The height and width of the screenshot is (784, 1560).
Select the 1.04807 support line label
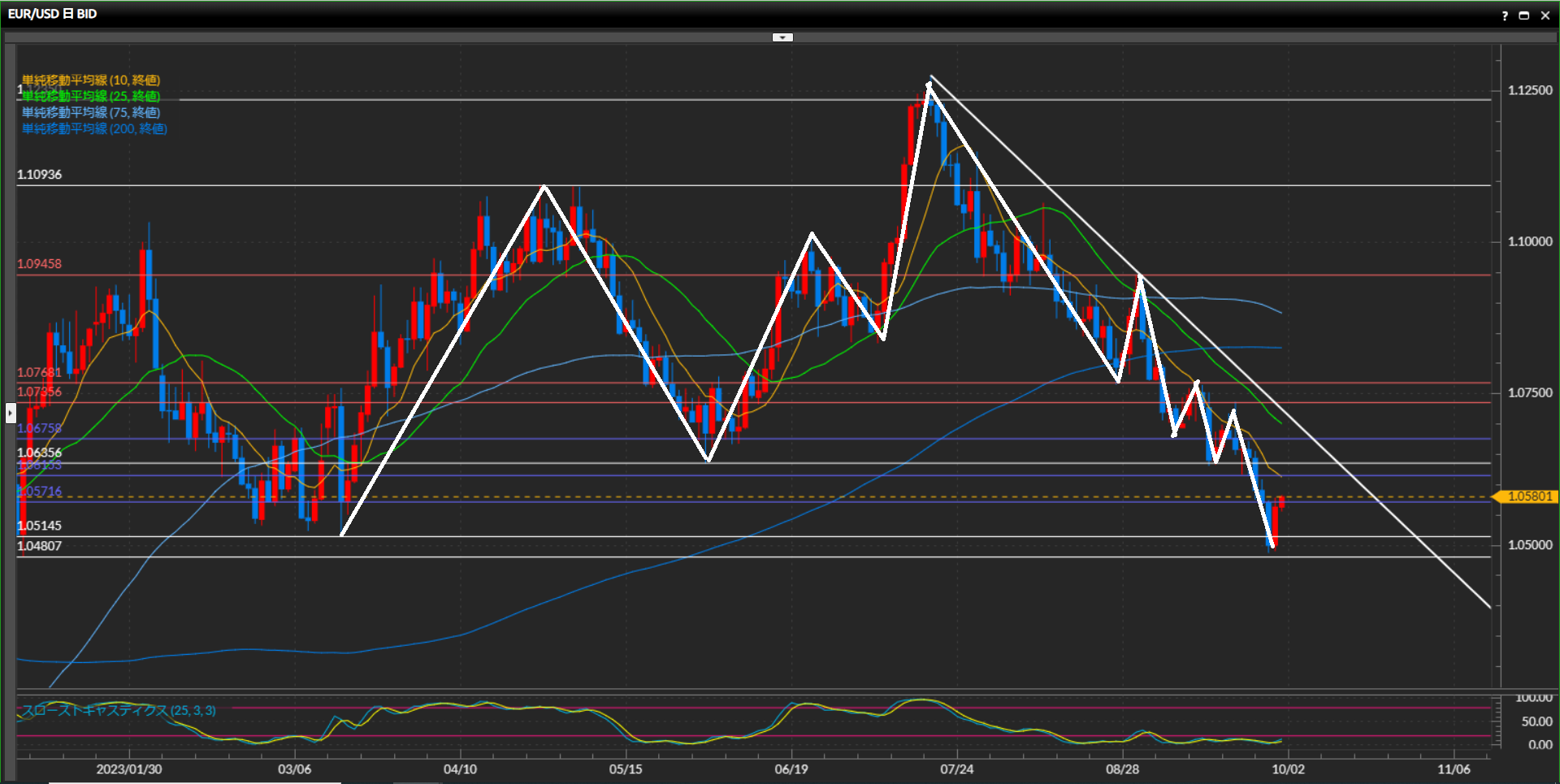click(x=39, y=546)
